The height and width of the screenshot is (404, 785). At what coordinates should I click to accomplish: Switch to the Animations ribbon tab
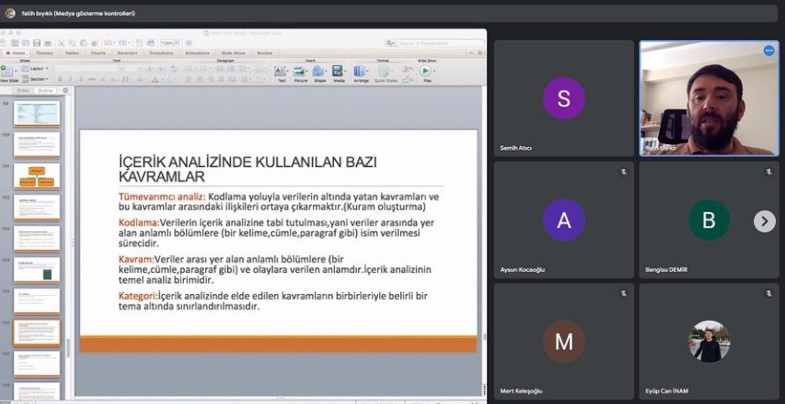[x=197, y=52]
